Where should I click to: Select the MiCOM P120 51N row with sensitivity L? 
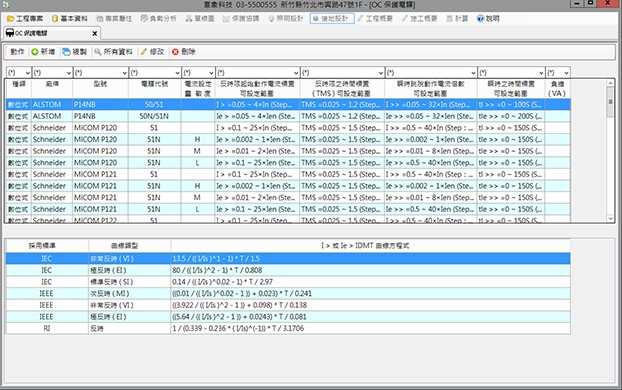click(x=288, y=163)
